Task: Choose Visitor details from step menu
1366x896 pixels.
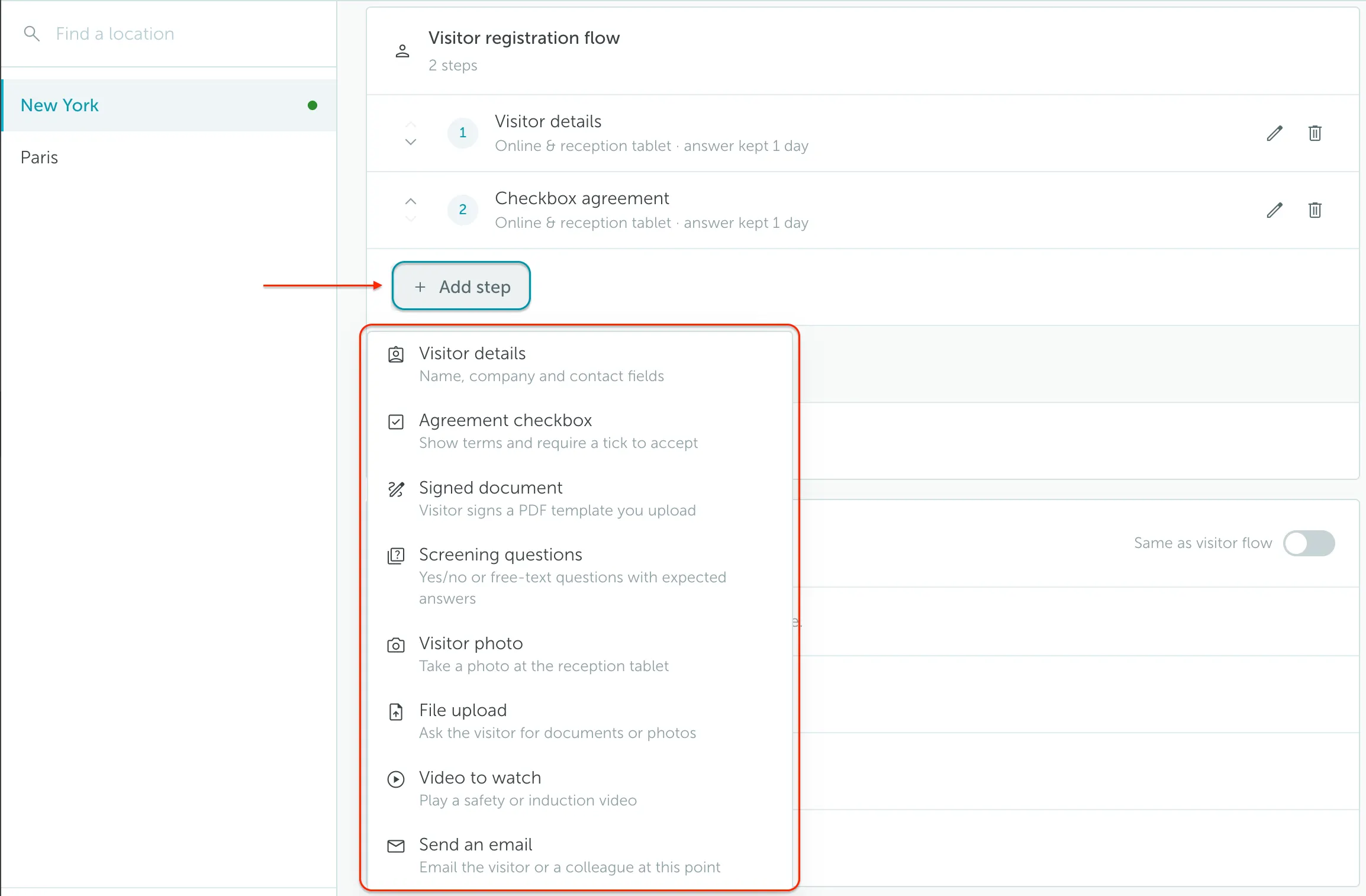Action: 579,364
